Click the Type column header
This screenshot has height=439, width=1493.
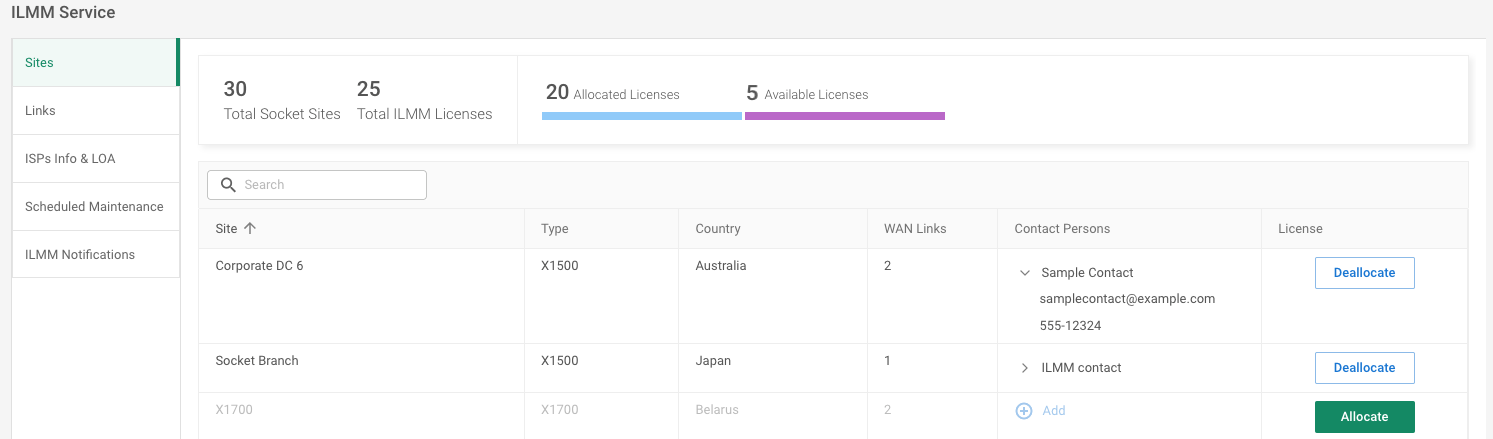tap(554, 229)
